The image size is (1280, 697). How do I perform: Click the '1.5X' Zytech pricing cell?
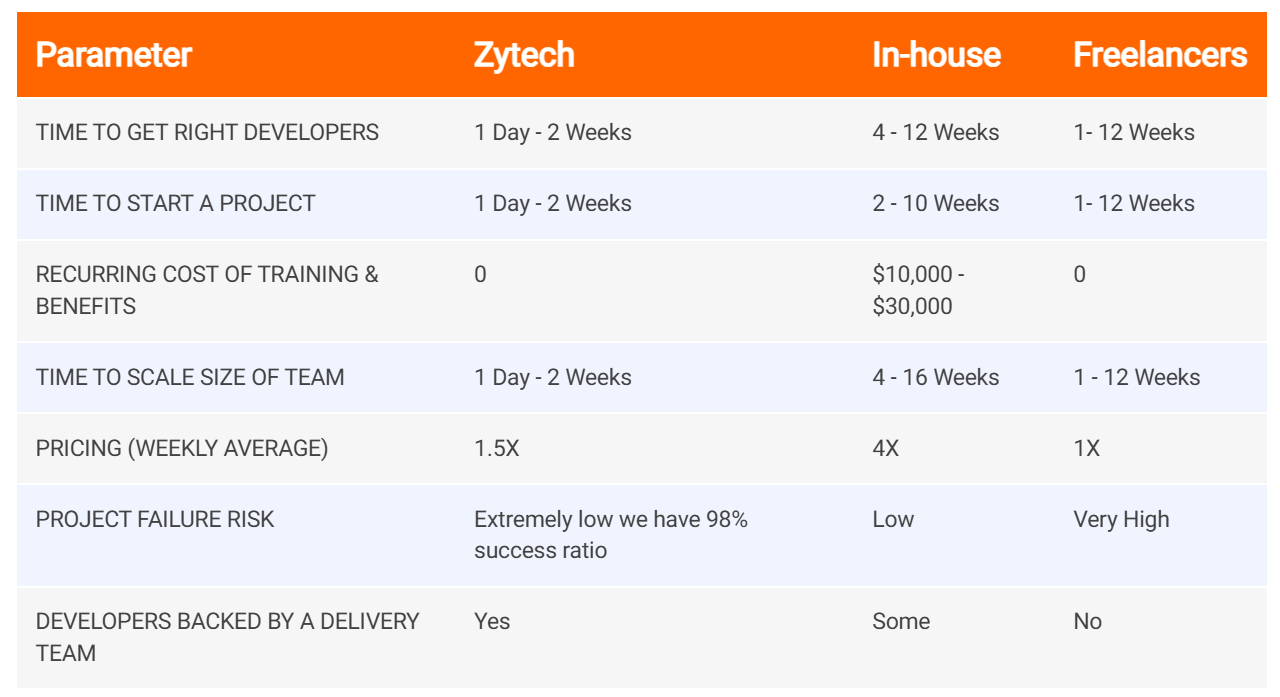[x=497, y=448]
